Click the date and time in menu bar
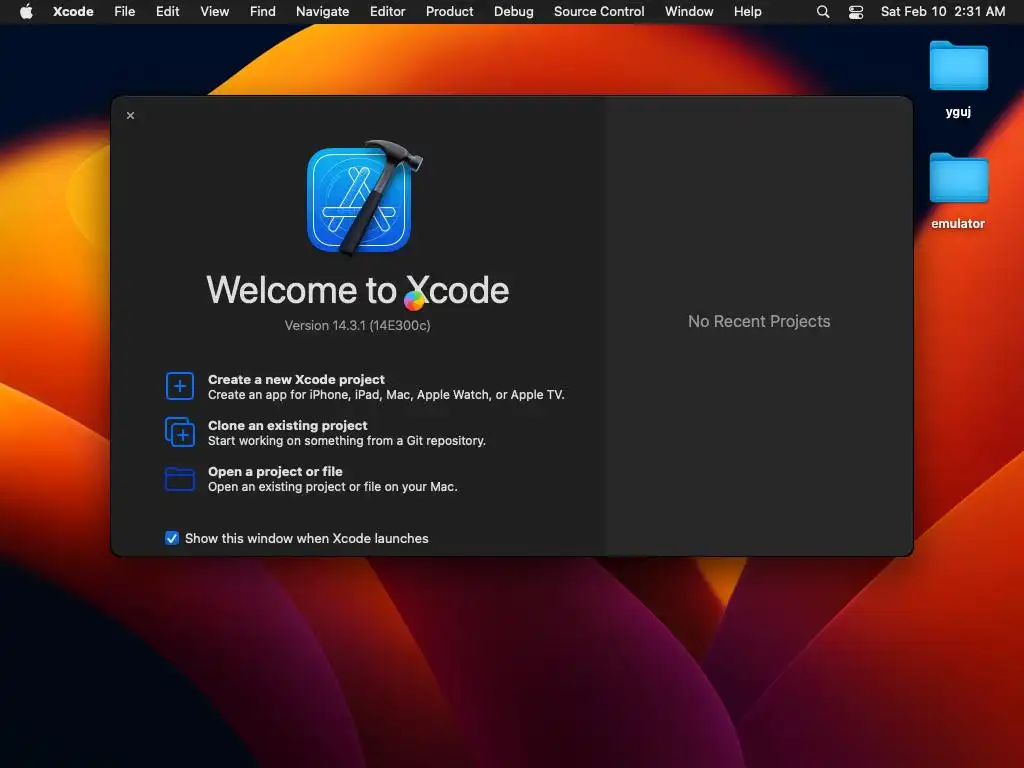1024x768 pixels. 942,11
